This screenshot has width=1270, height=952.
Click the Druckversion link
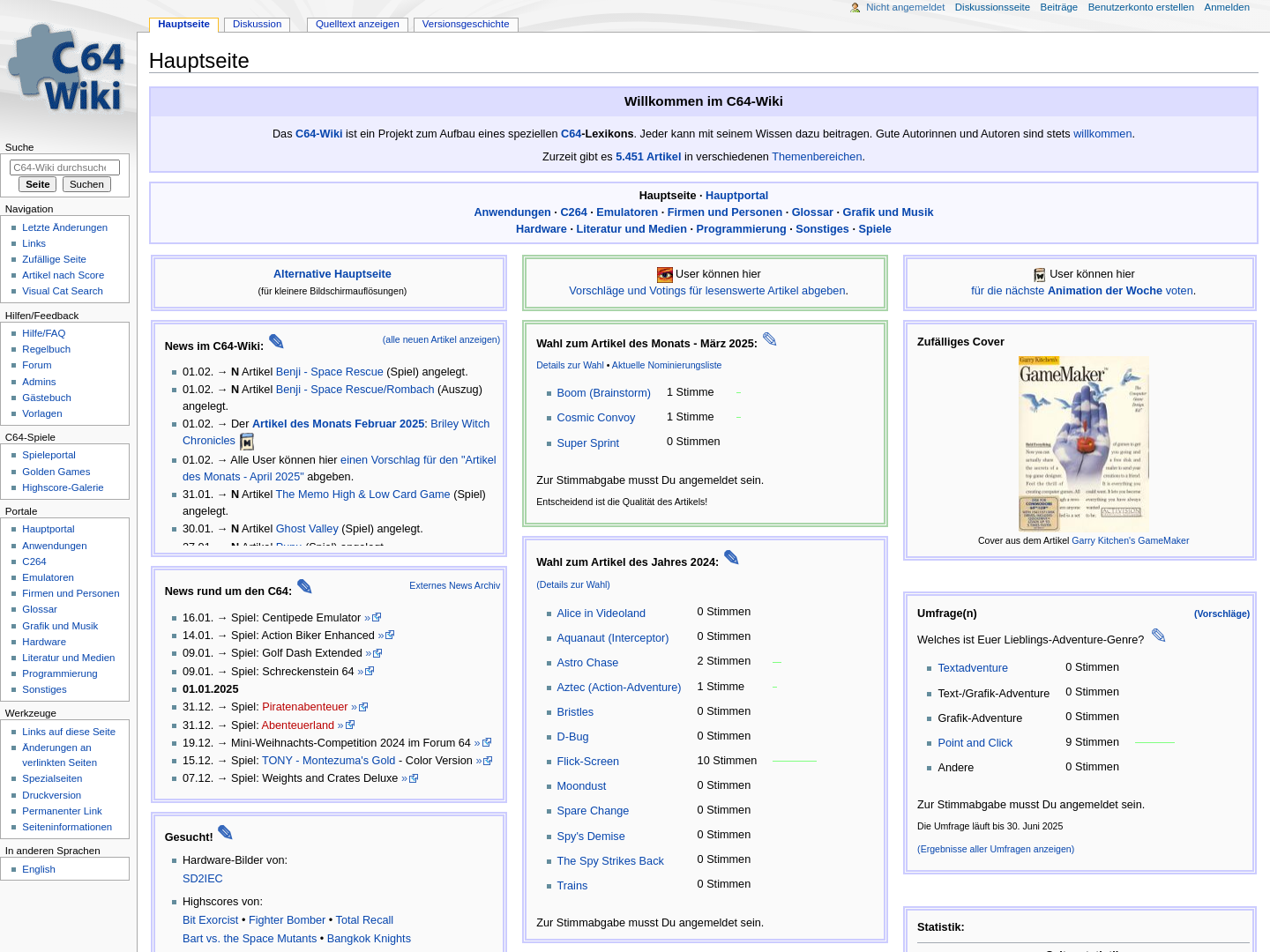coord(51,795)
